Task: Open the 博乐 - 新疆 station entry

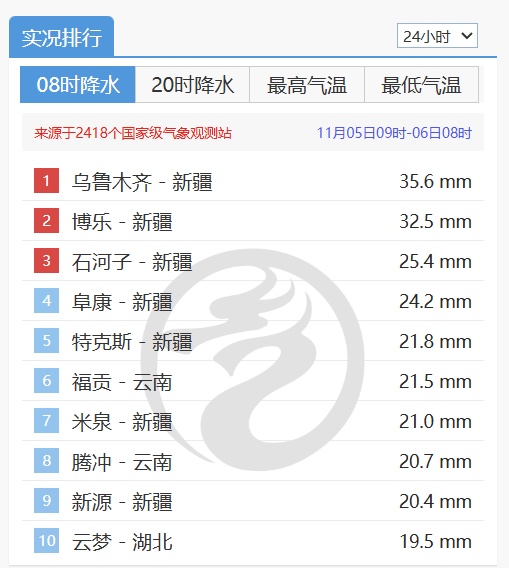Action: pos(122,221)
